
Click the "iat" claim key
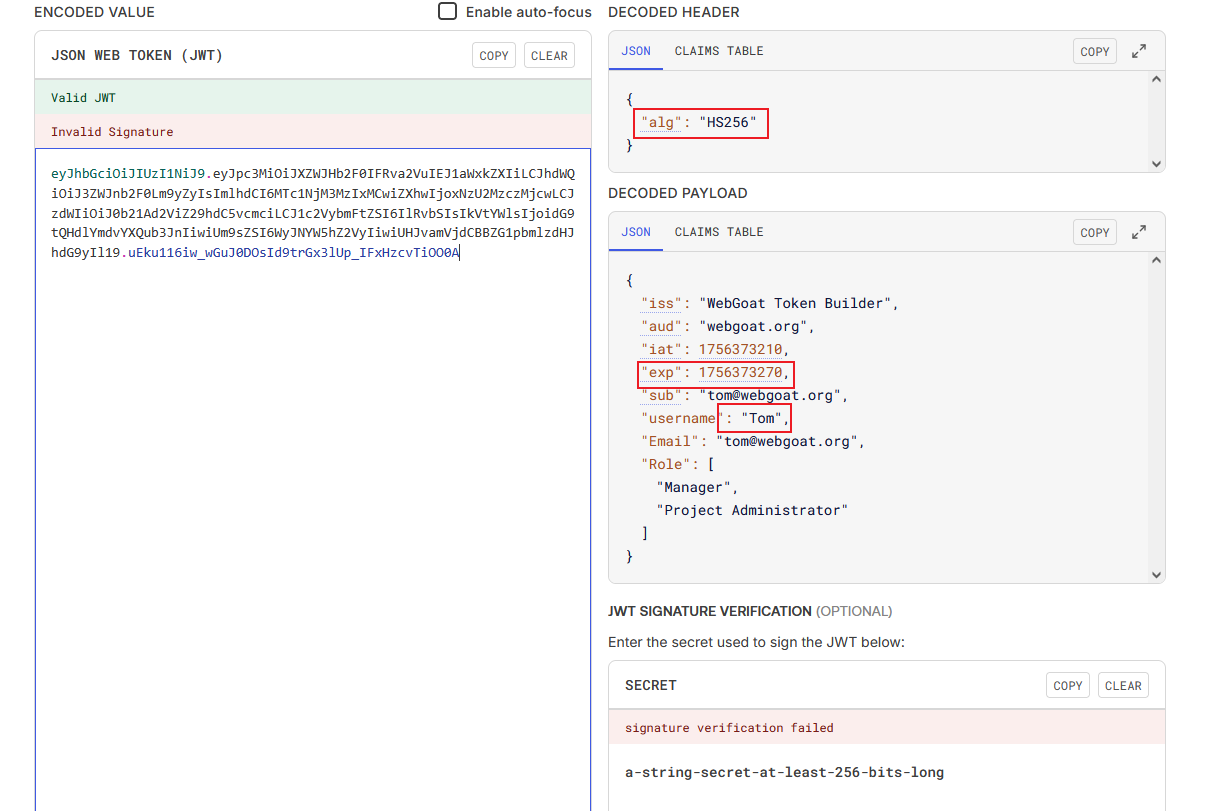pos(662,349)
